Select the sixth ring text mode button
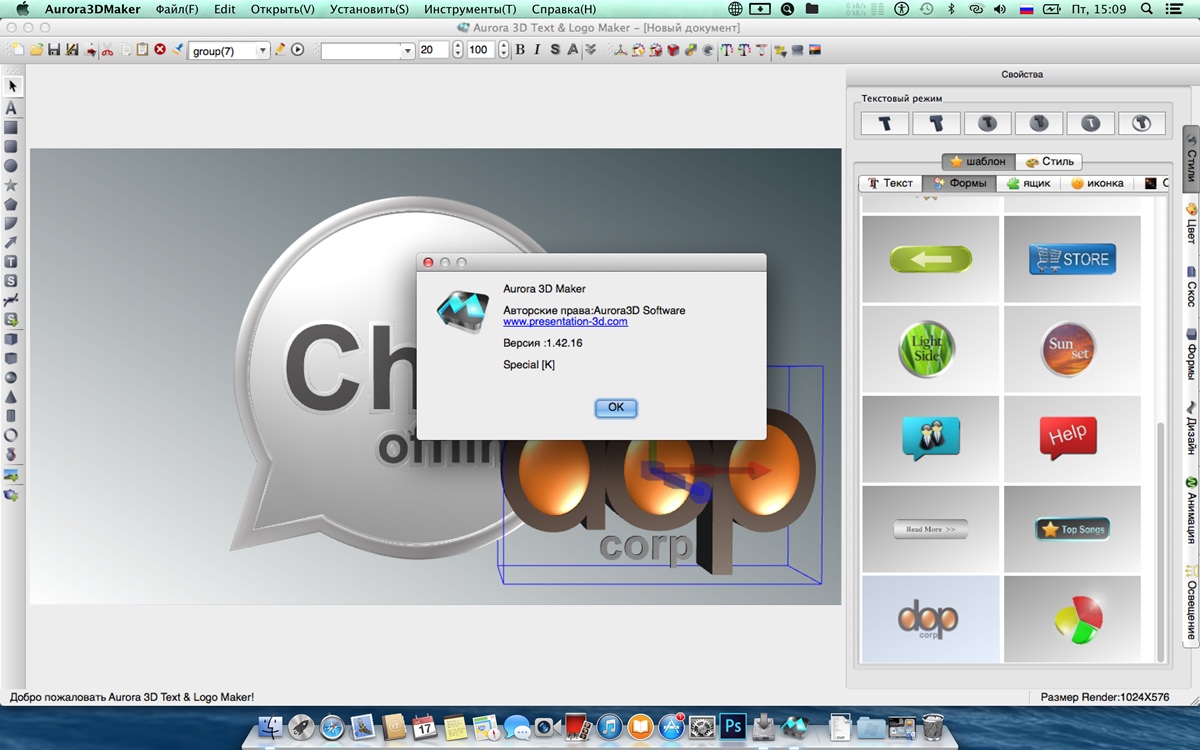 [1142, 123]
